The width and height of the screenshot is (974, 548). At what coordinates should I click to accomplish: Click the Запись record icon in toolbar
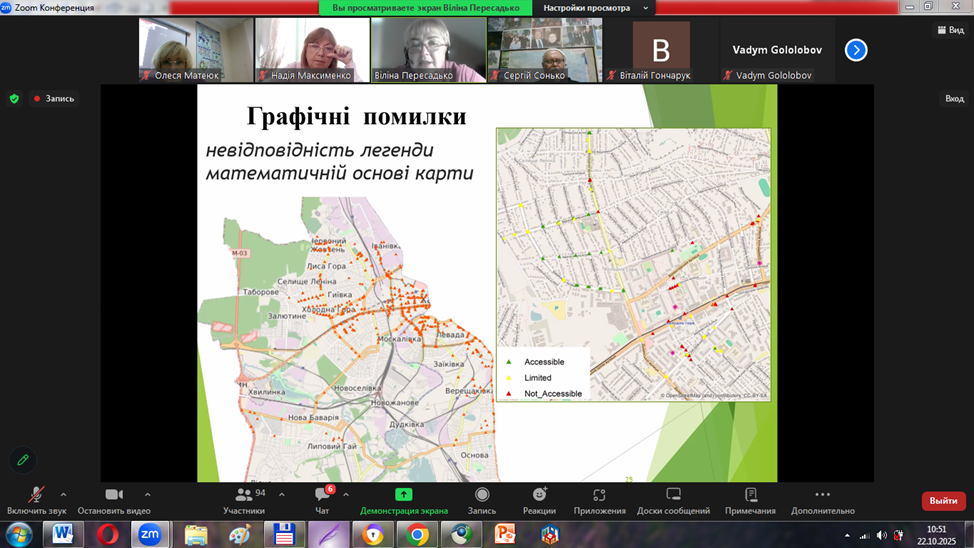[482, 496]
